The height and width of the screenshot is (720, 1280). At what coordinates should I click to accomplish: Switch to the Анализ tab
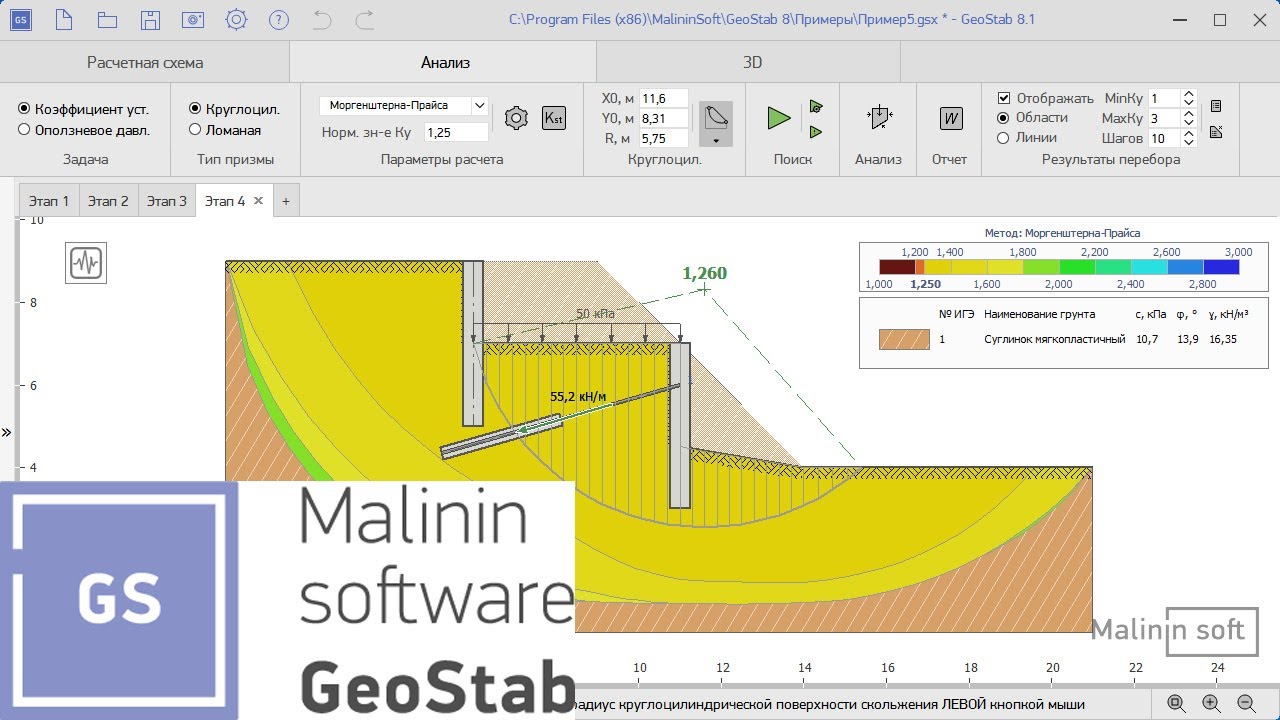(x=445, y=62)
